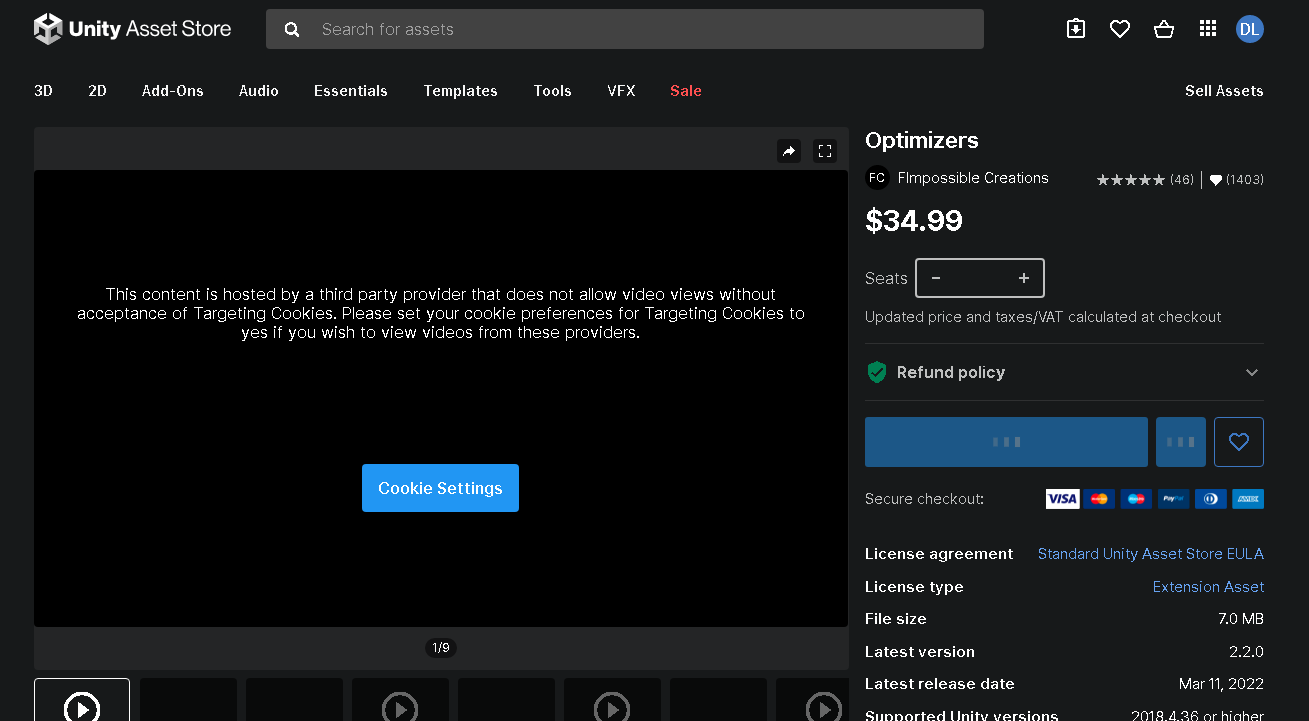Click the Cookie Settings button
Screen dimensions: 1309x721
(440, 488)
